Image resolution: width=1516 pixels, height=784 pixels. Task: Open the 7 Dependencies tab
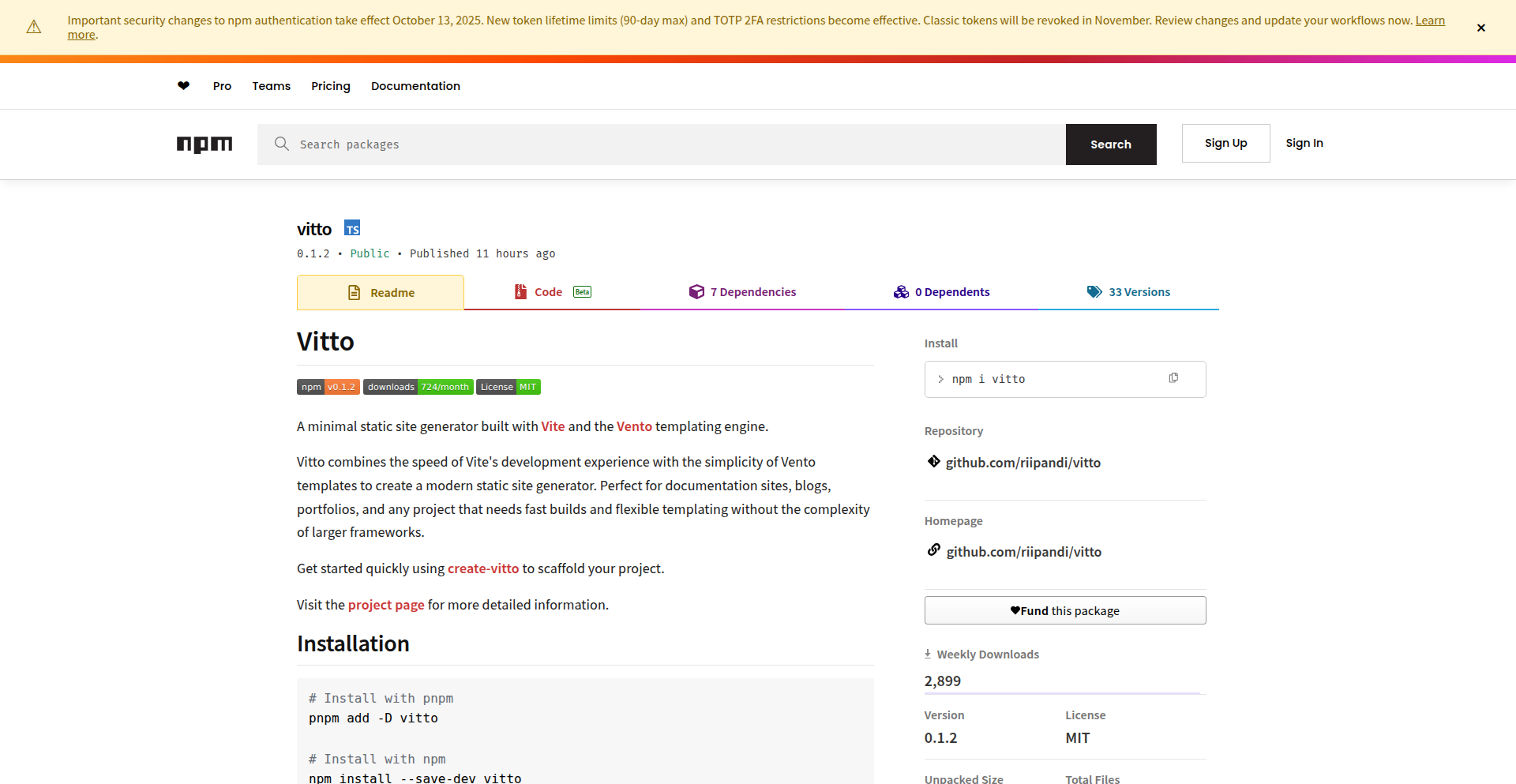click(742, 292)
